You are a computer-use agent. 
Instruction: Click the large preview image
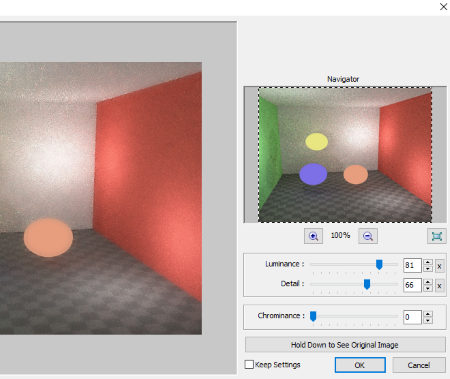click(x=101, y=198)
